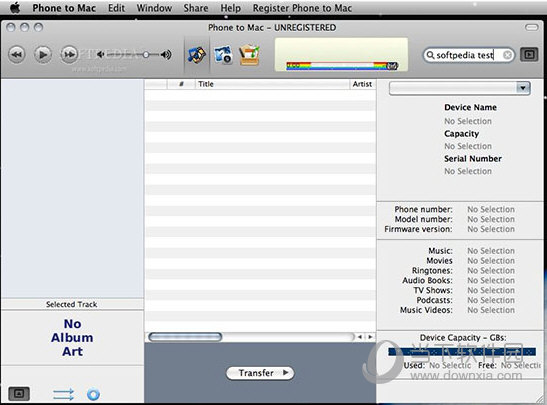Click the Device Name label
The height and width of the screenshot is (405, 547).
coord(470,107)
